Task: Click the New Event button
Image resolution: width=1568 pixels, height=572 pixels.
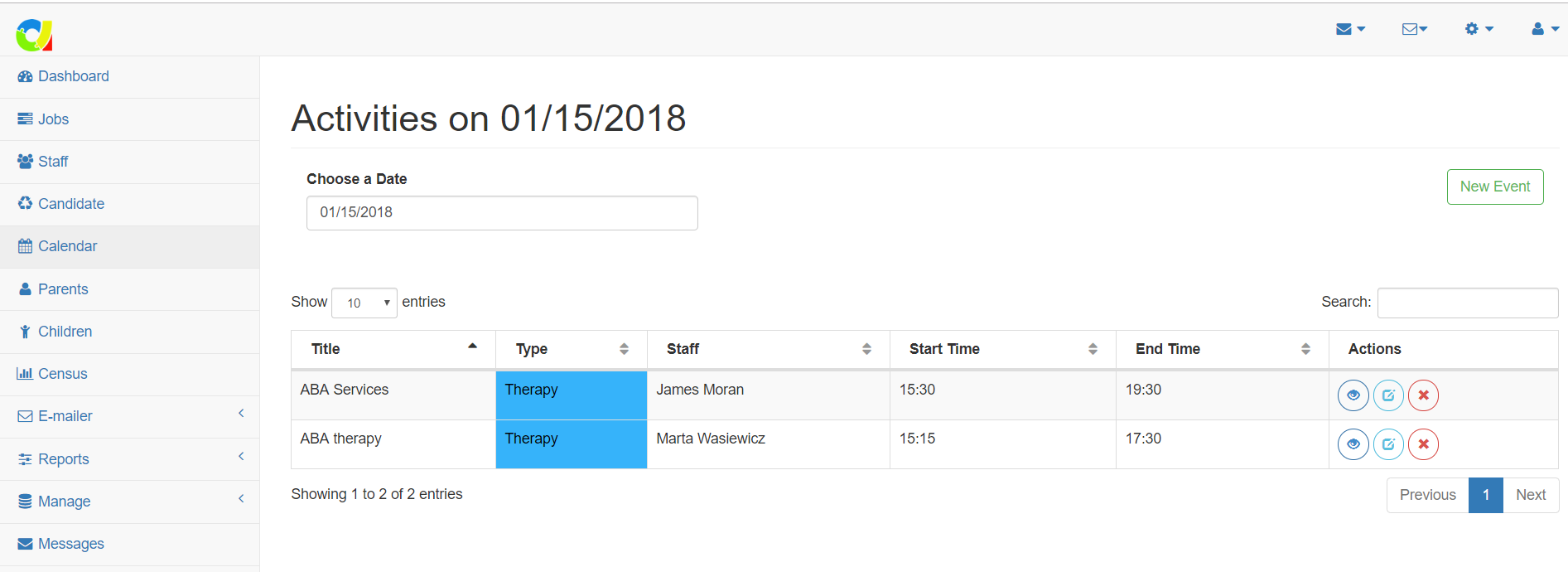Action: click(1494, 187)
